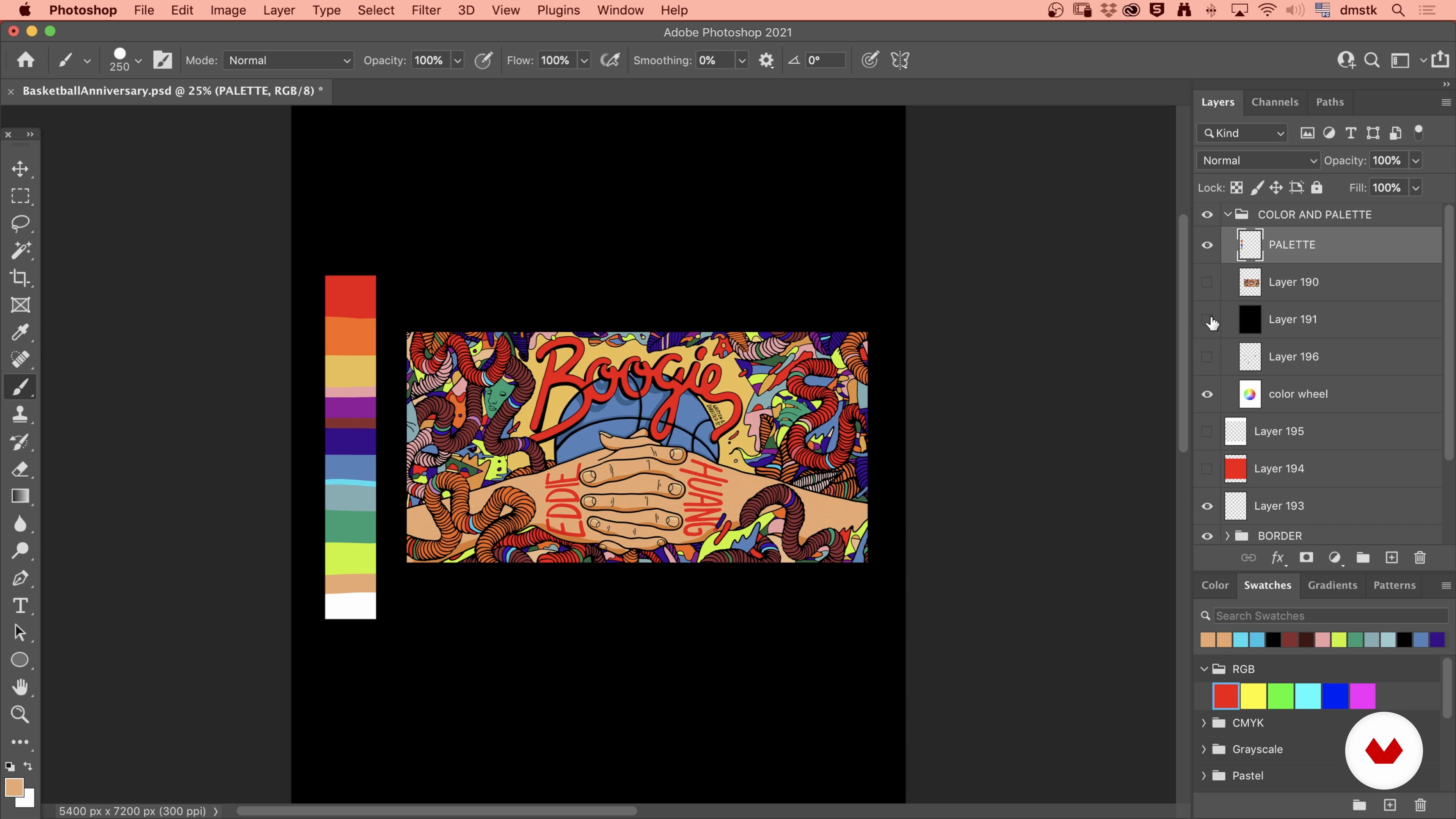Select the Zoom tool
Screen dimensions: 1456x819
point(20,714)
